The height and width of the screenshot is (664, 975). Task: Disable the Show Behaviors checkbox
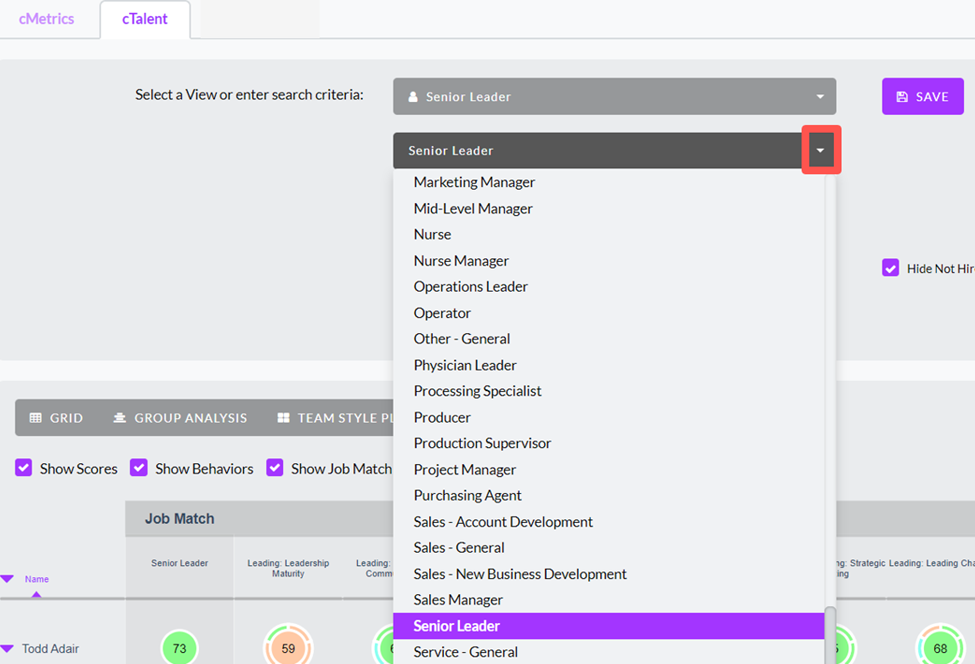pos(140,468)
